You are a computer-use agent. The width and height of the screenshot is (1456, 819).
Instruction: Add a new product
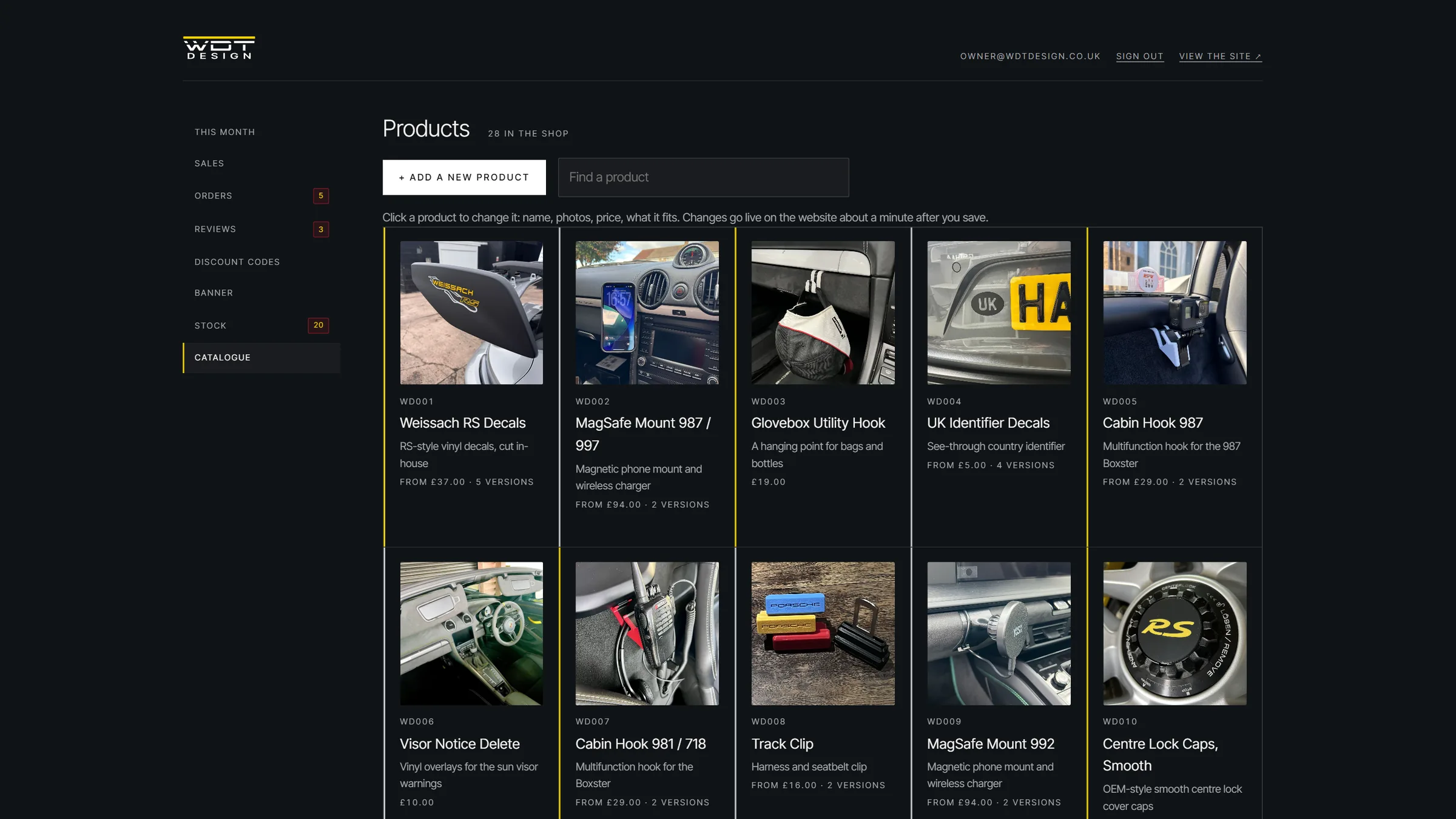coord(464,177)
